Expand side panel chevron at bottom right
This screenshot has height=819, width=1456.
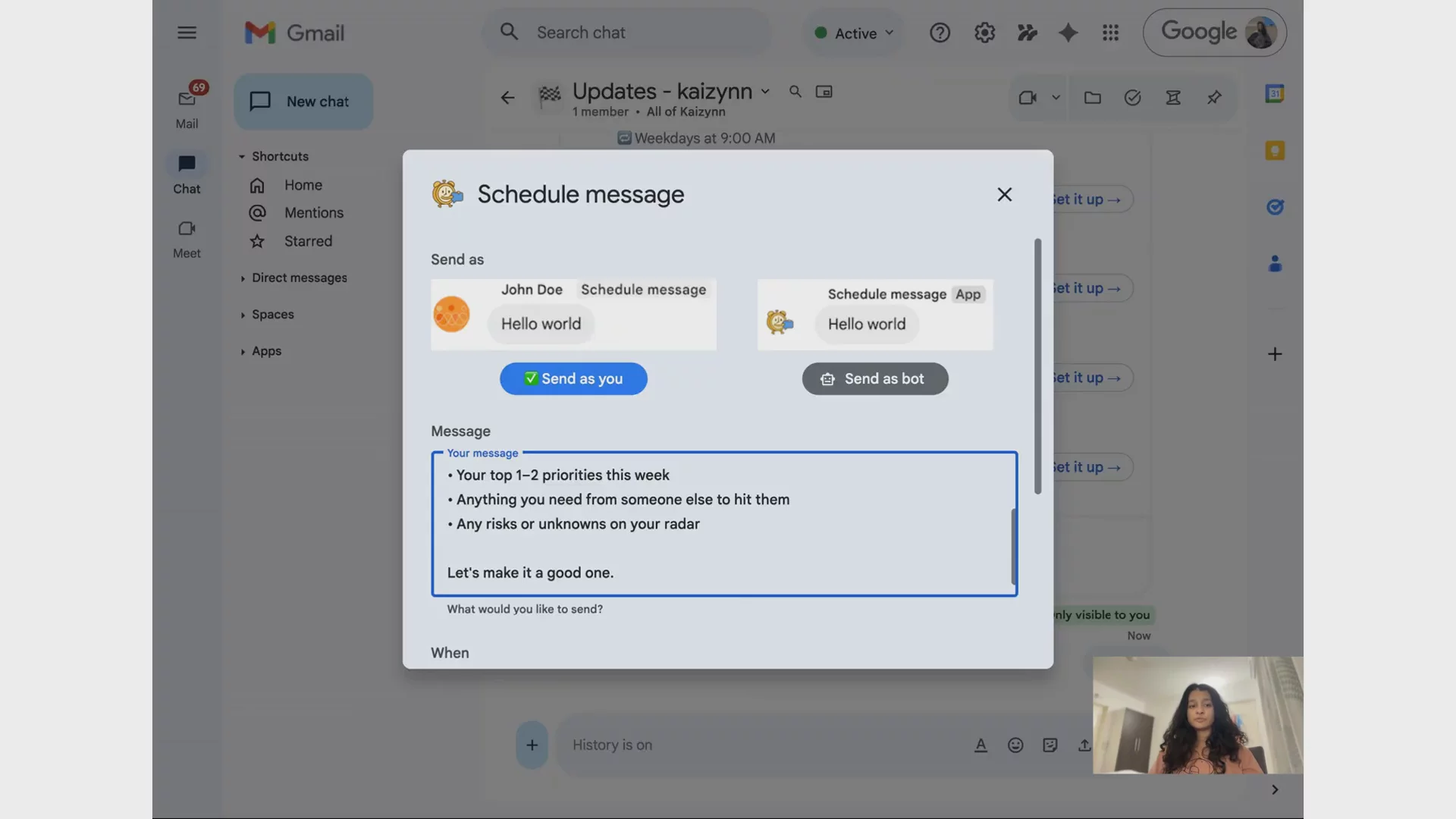click(x=1275, y=789)
